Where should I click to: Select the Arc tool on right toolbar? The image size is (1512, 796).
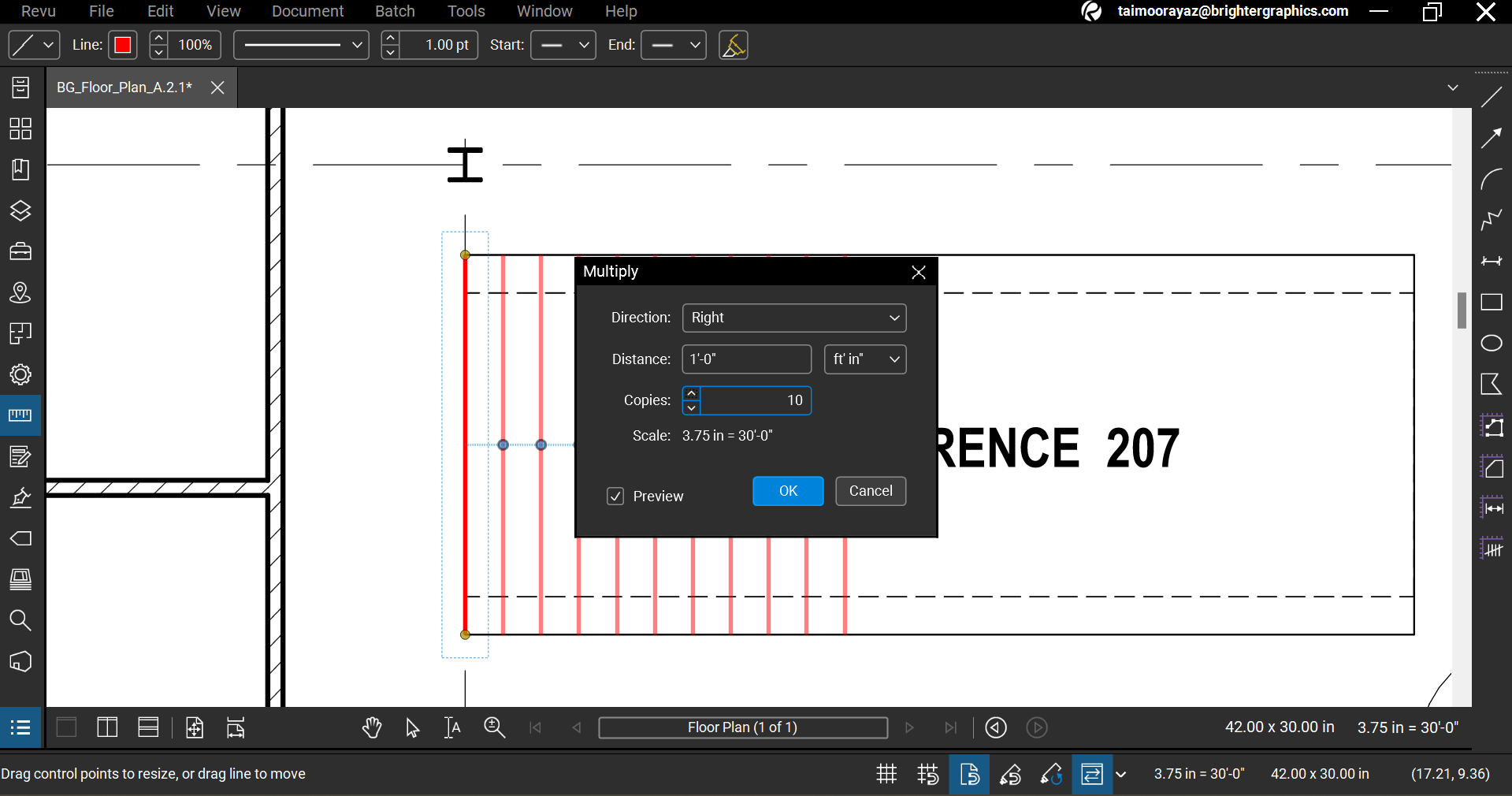1492,179
